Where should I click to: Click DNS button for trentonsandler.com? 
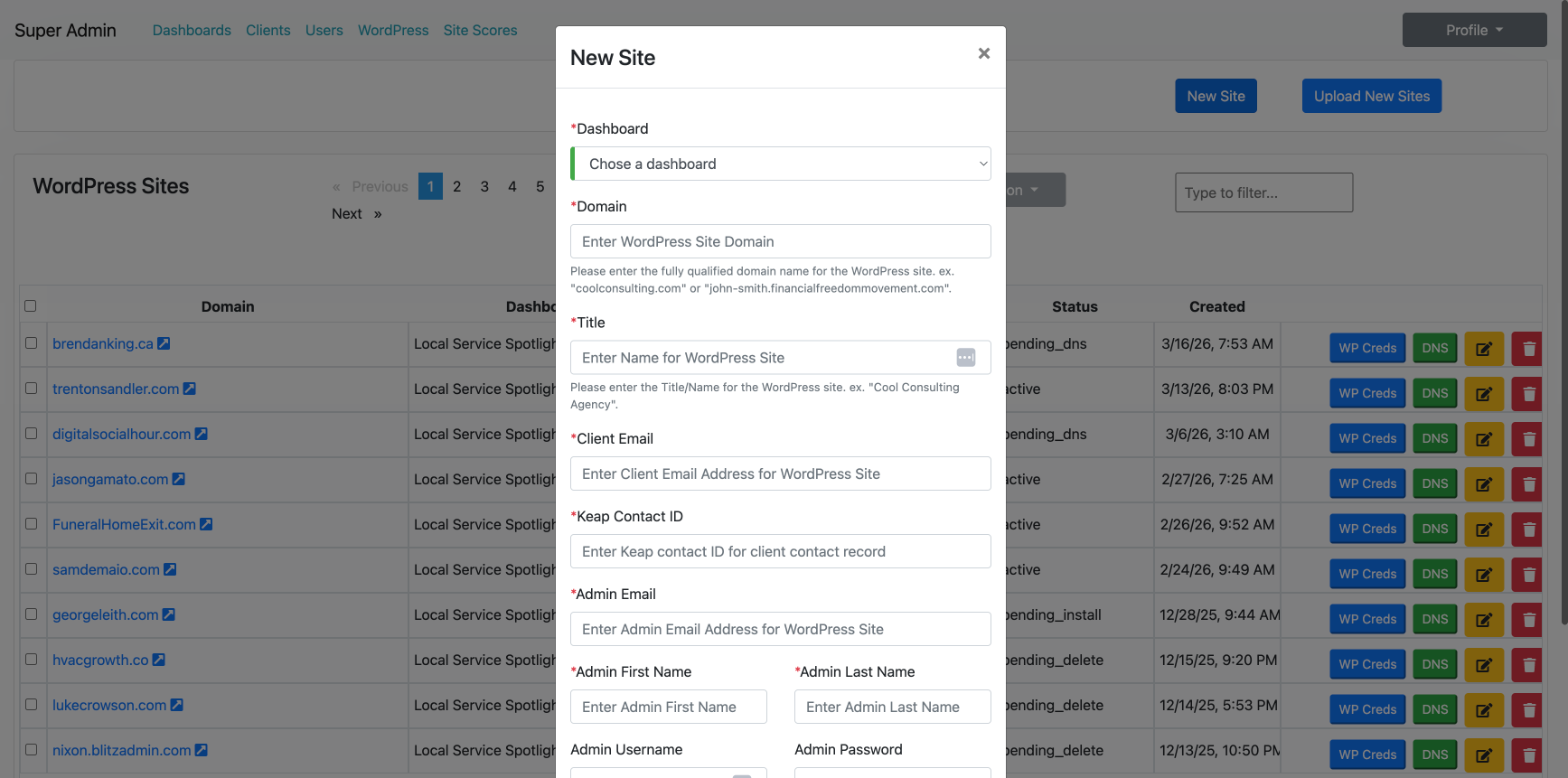(1435, 393)
